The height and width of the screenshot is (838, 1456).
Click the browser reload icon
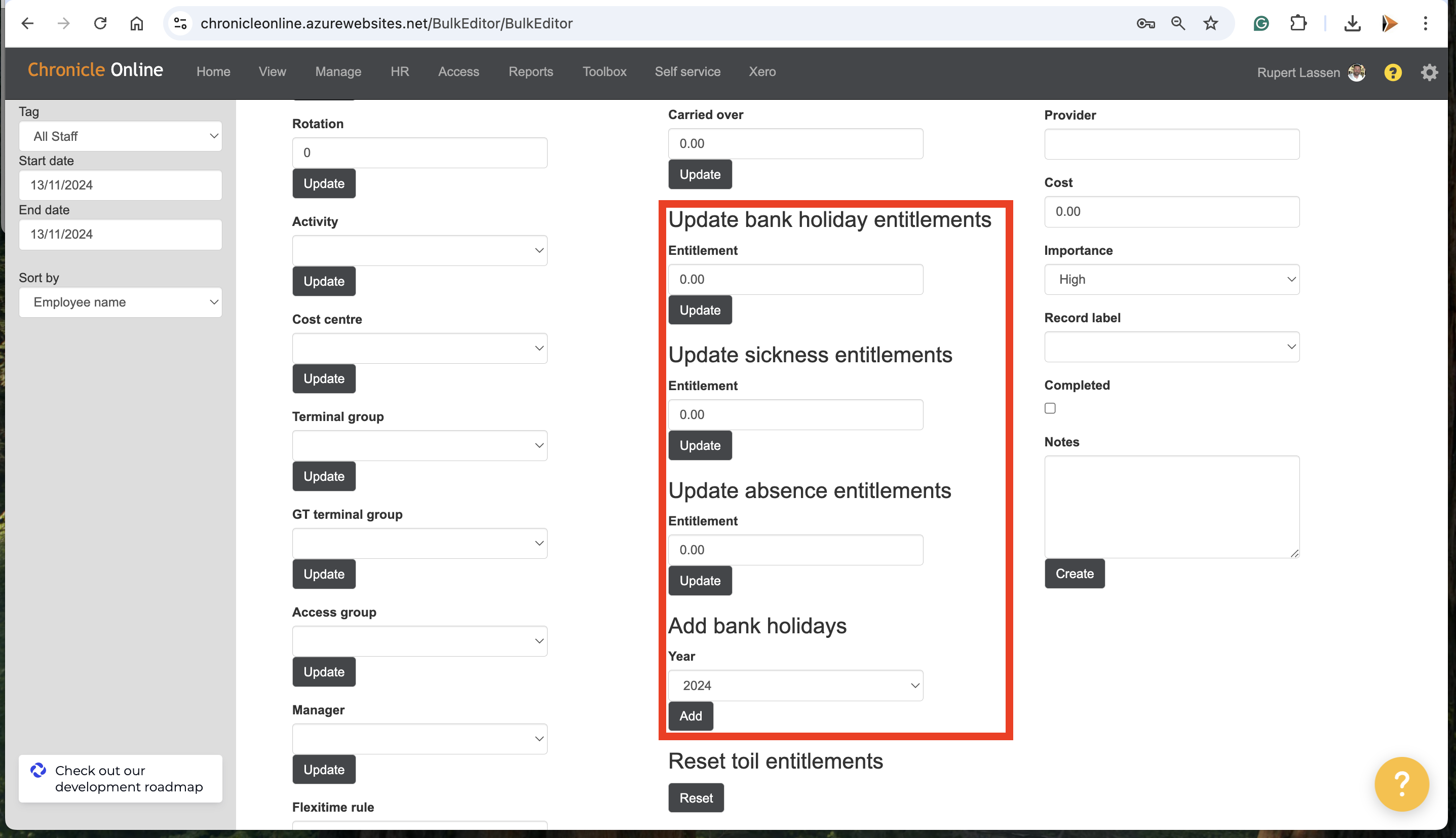[x=100, y=23]
